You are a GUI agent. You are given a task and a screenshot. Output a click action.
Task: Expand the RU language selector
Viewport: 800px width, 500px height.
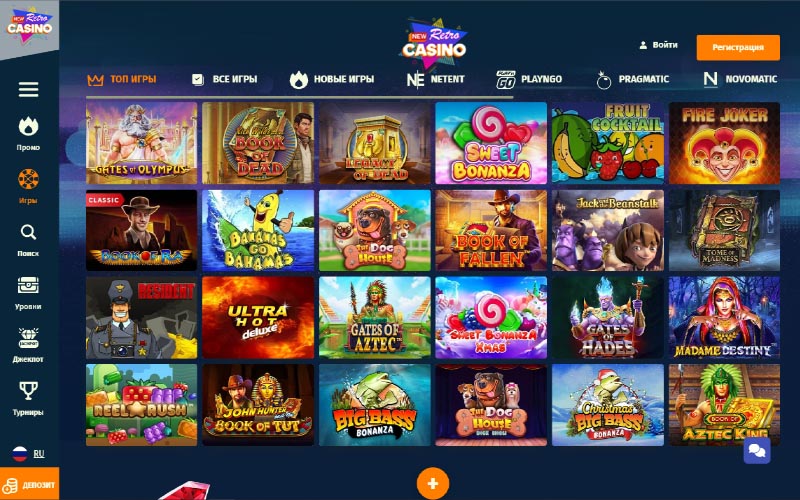click(29, 454)
